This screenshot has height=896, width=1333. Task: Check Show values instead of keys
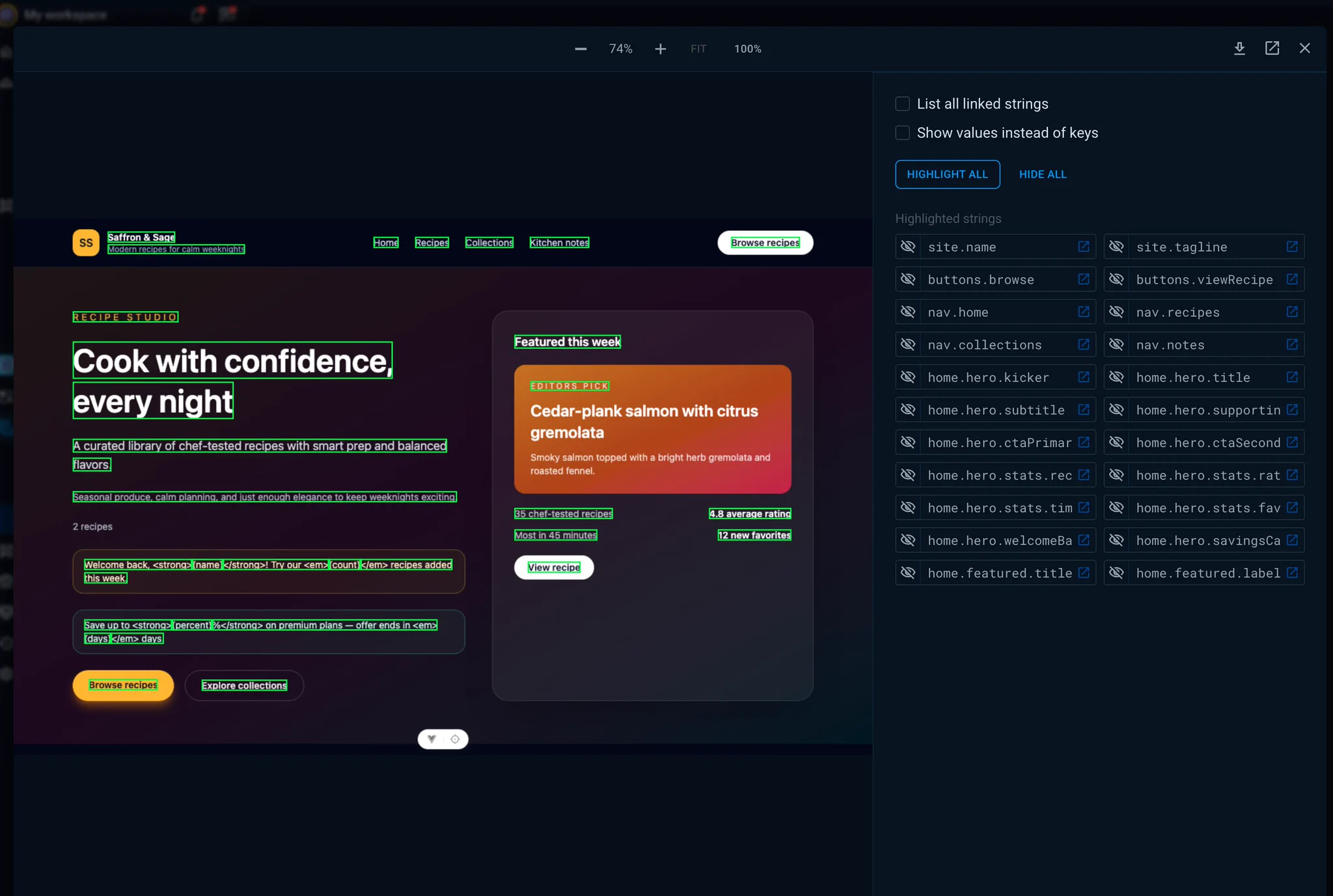902,133
